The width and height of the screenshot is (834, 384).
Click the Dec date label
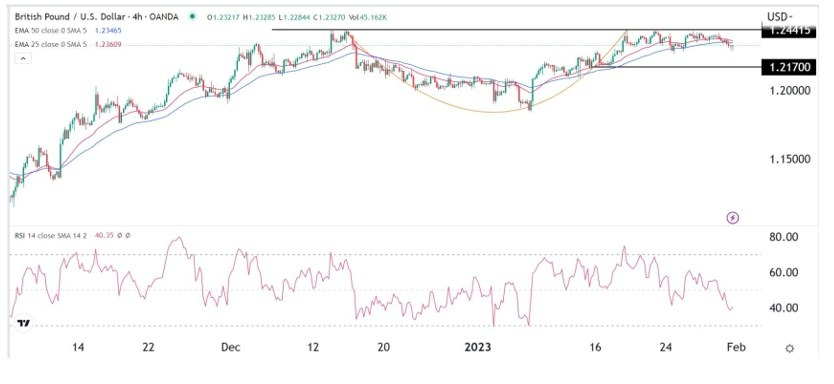[x=232, y=347]
